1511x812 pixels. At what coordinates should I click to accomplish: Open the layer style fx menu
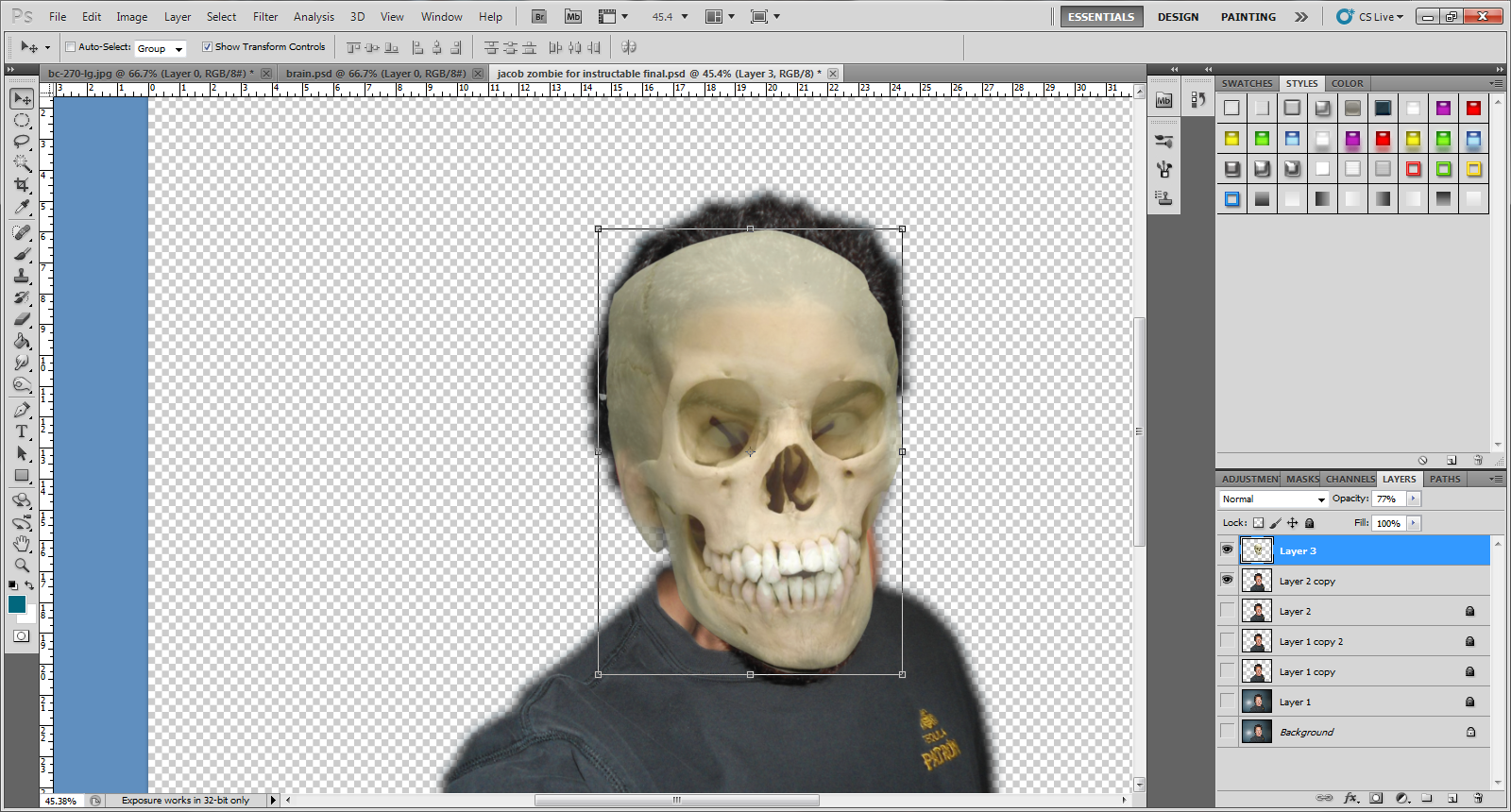1351,798
